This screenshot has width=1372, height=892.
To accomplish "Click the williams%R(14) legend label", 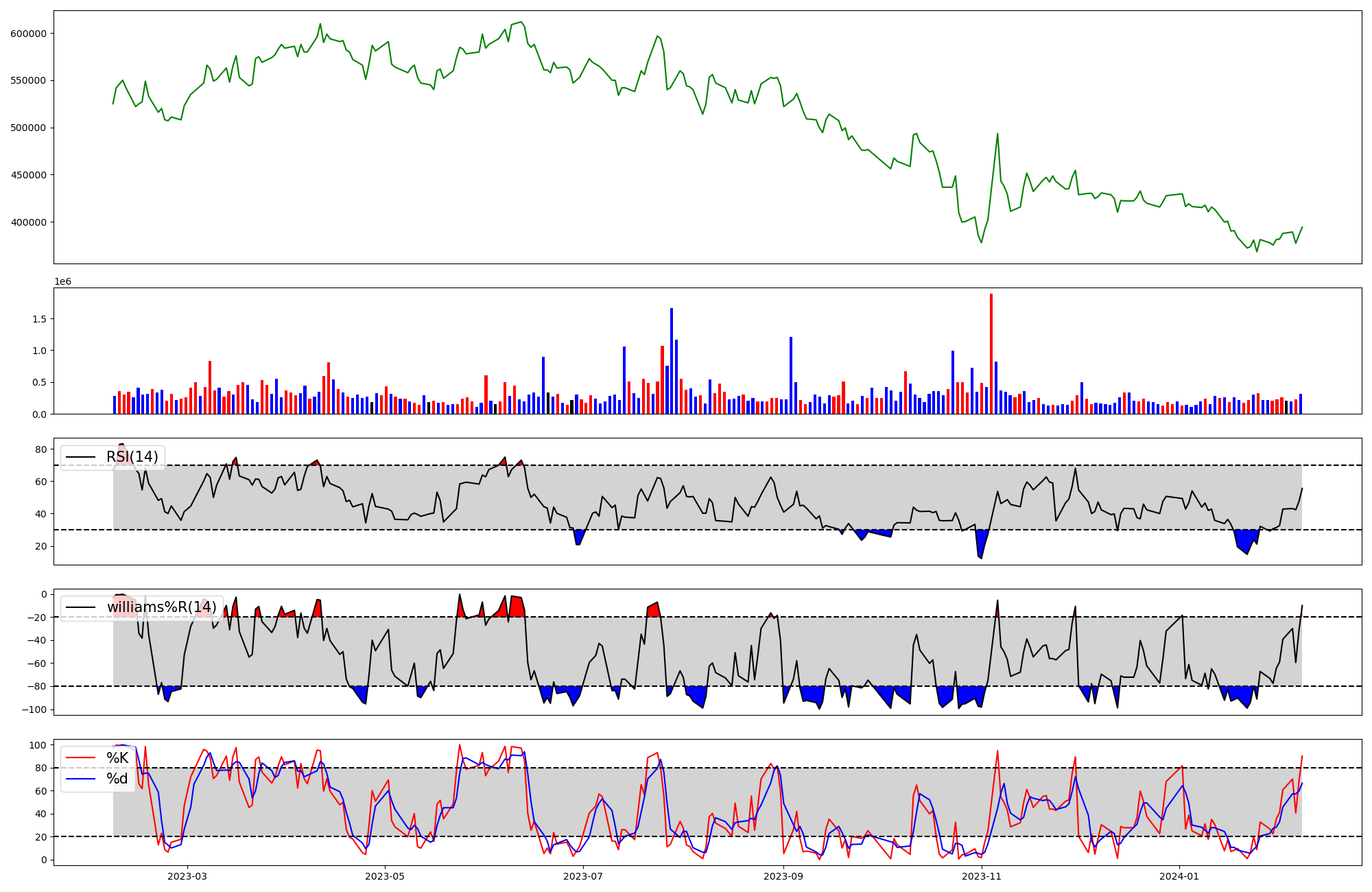I will click(161, 607).
